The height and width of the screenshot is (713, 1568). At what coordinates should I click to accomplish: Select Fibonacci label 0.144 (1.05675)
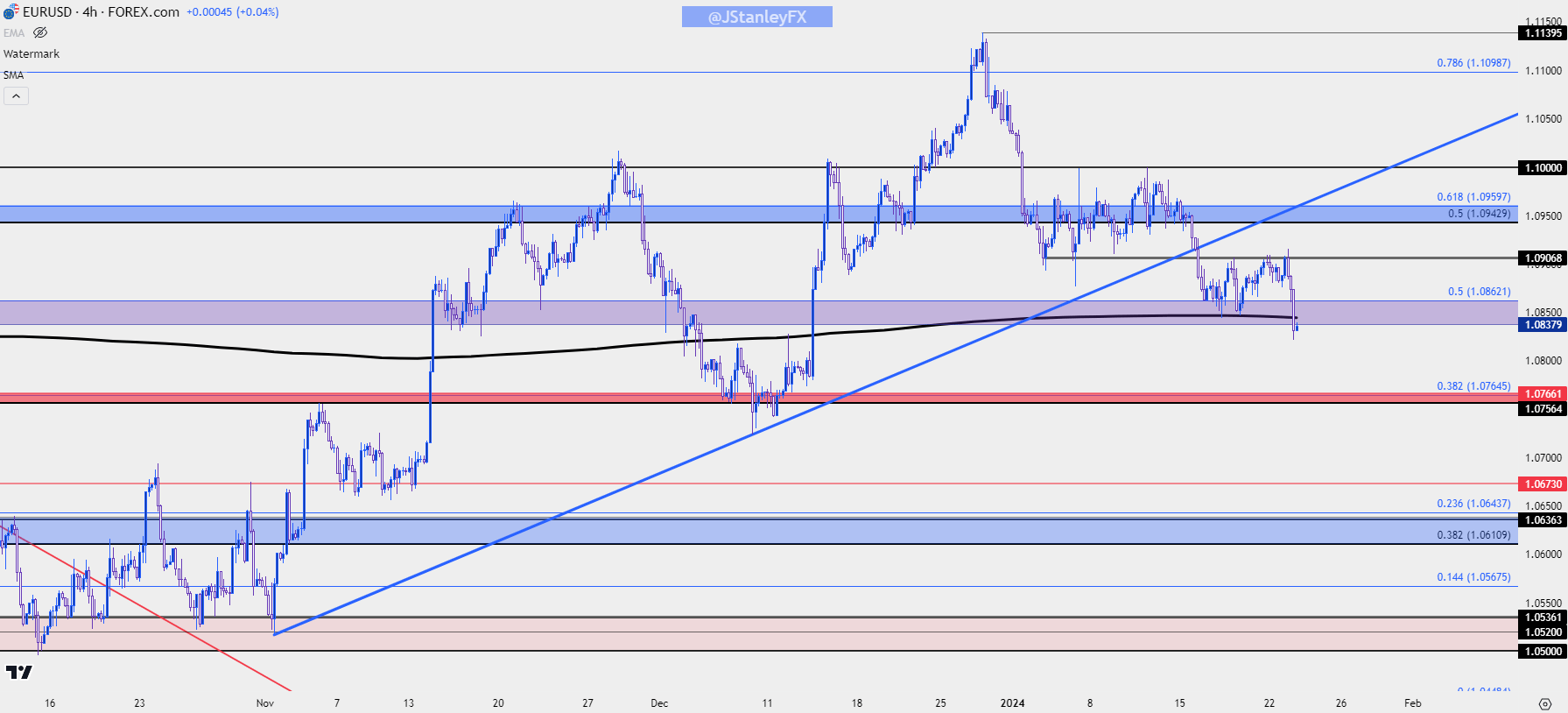[1473, 577]
